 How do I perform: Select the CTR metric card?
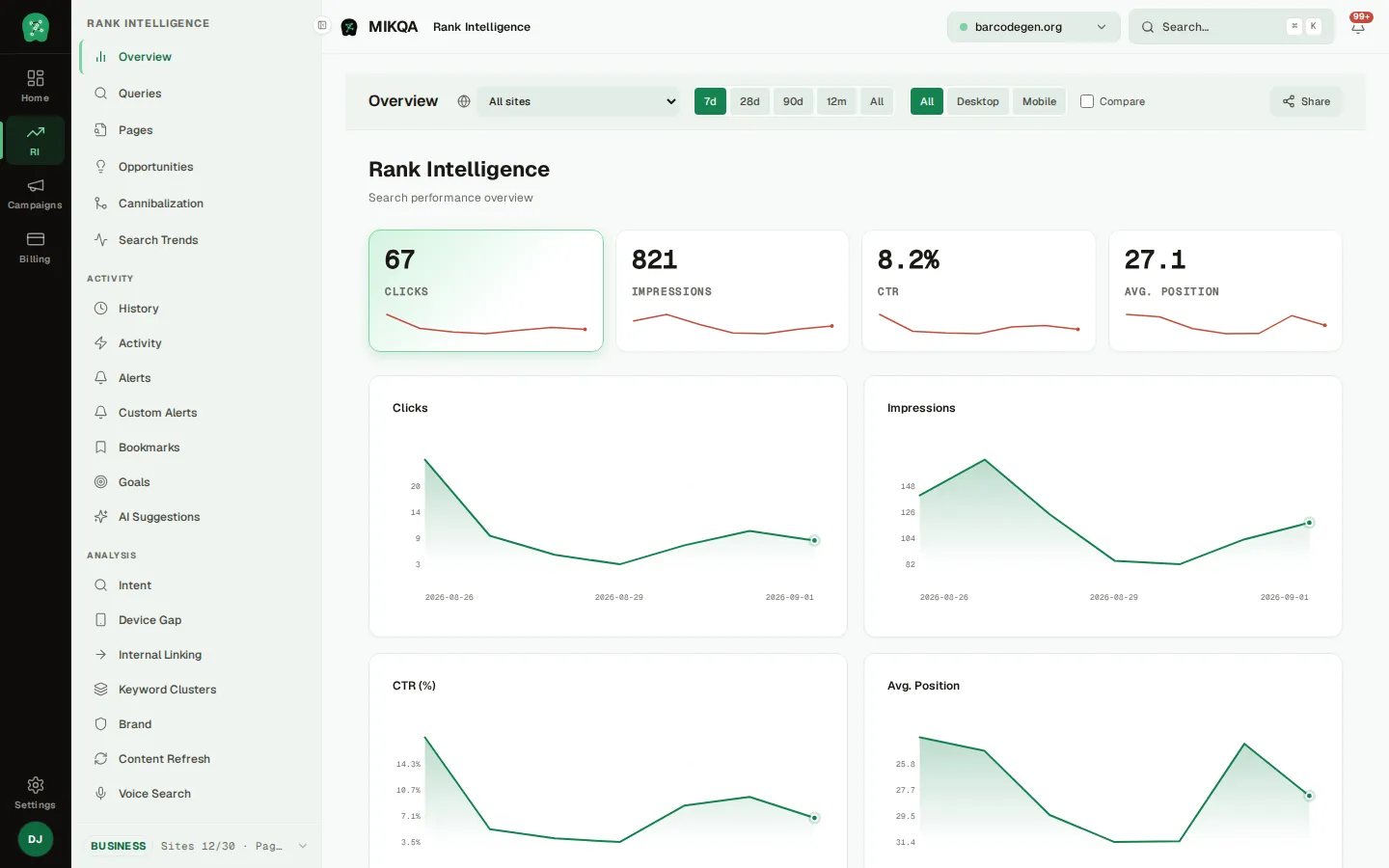pos(979,290)
